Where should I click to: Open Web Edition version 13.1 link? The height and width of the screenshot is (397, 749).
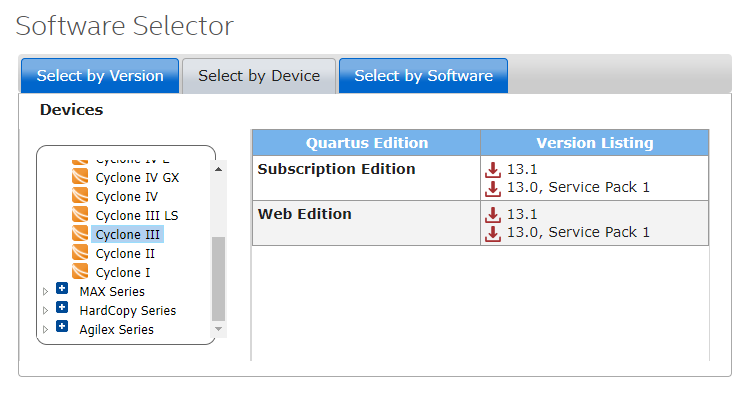(522, 214)
